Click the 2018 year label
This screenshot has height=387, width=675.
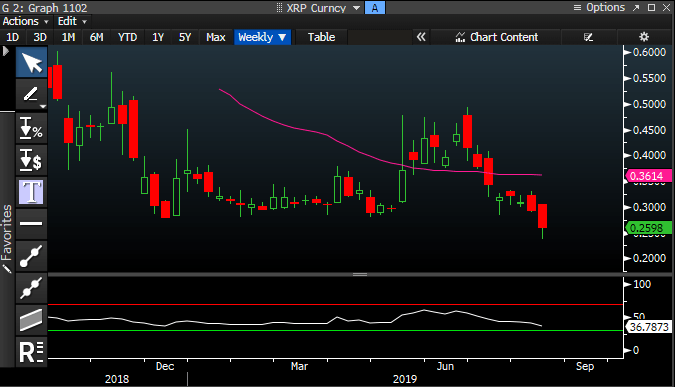pyautogui.click(x=117, y=379)
